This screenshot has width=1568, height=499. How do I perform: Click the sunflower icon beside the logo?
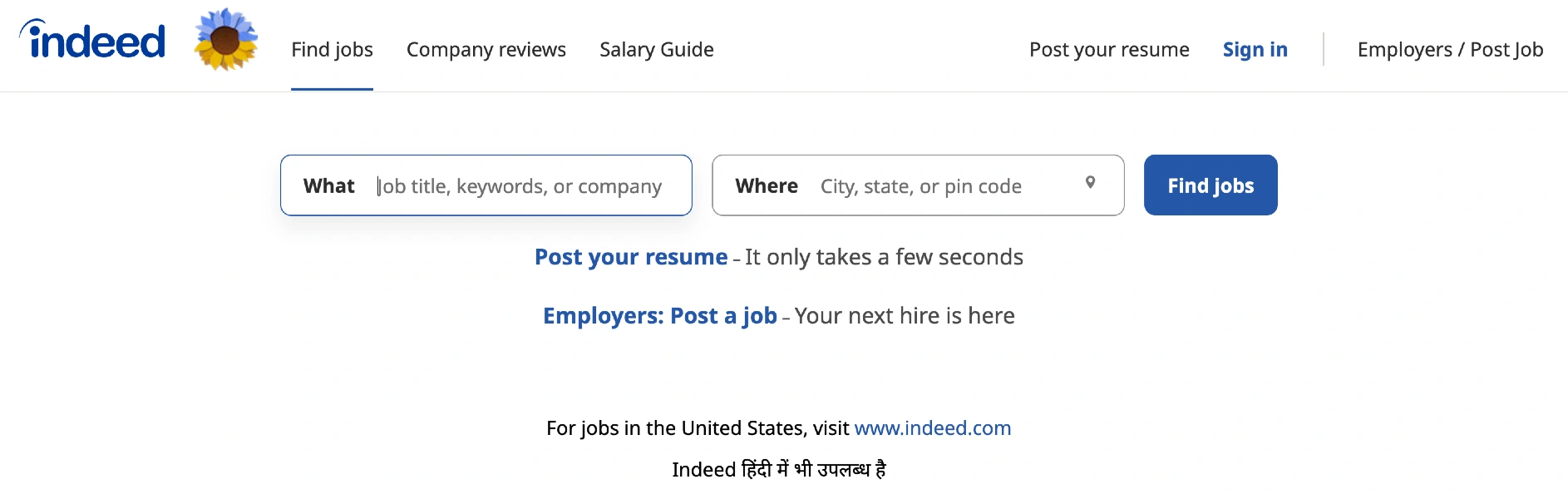[x=225, y=39]
